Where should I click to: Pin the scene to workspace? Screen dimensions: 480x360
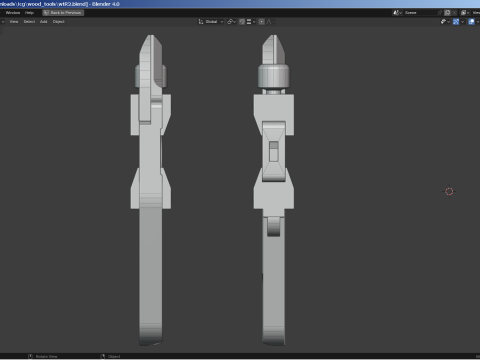click(440, 13)
